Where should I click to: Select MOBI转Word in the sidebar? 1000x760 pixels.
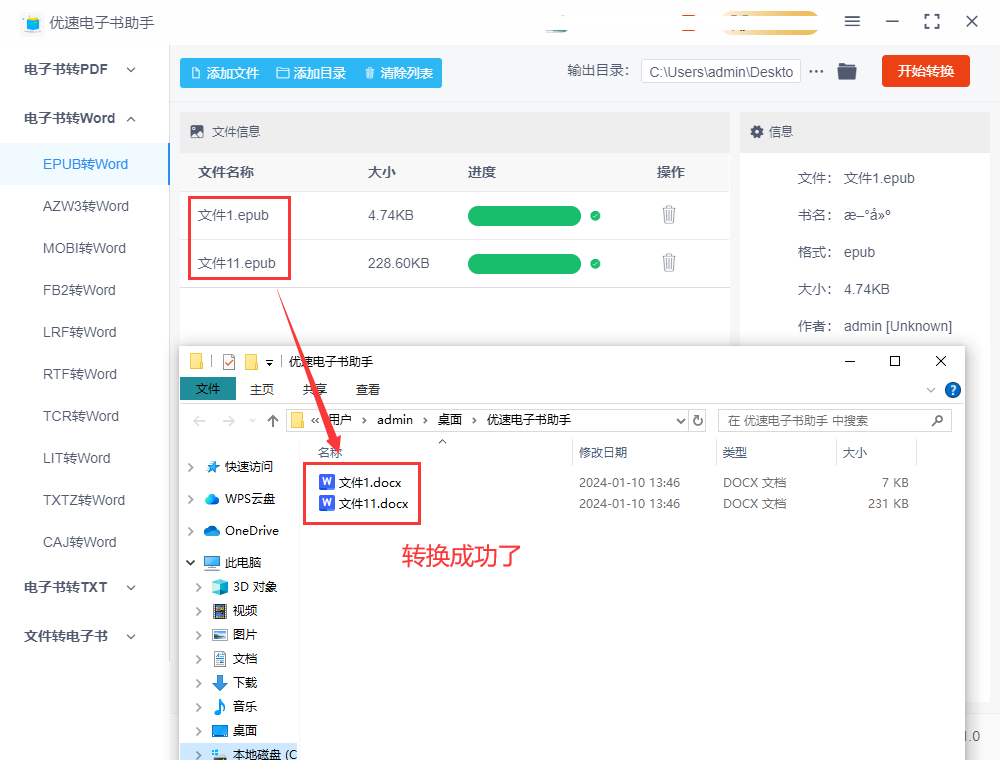[x=84, y=249]
